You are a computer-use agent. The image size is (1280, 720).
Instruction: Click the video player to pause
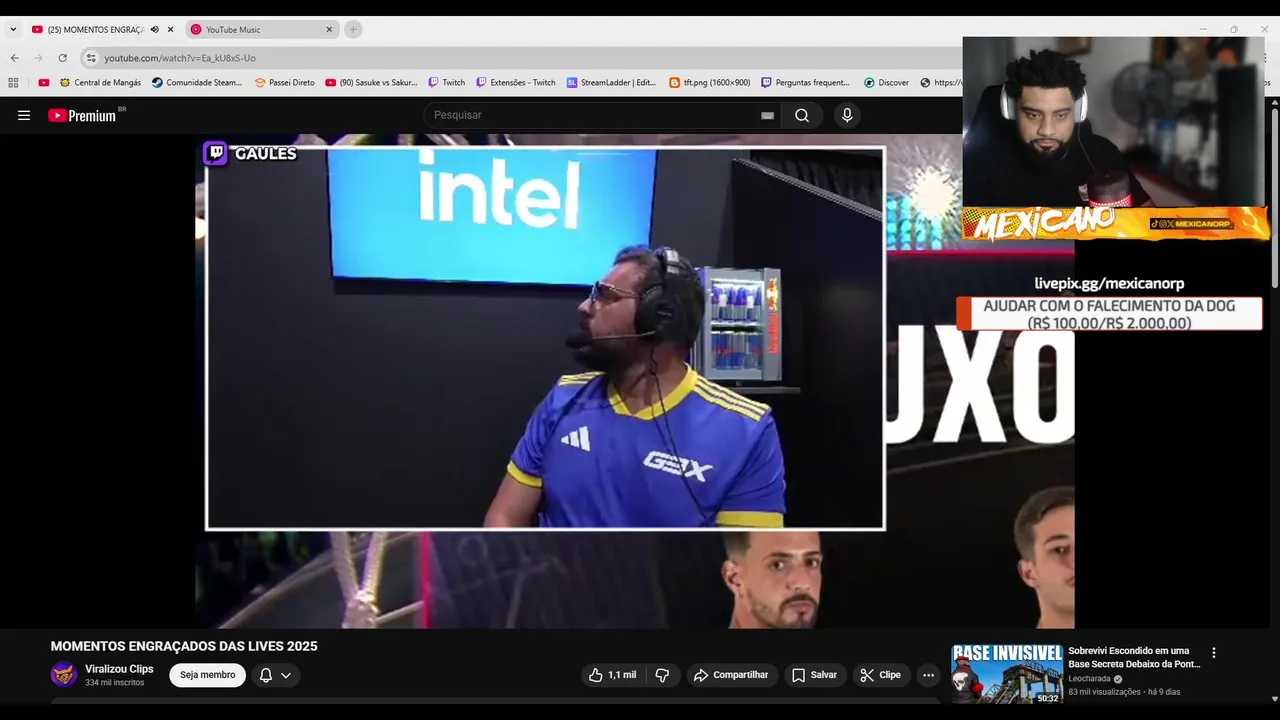tap(634, 381)
